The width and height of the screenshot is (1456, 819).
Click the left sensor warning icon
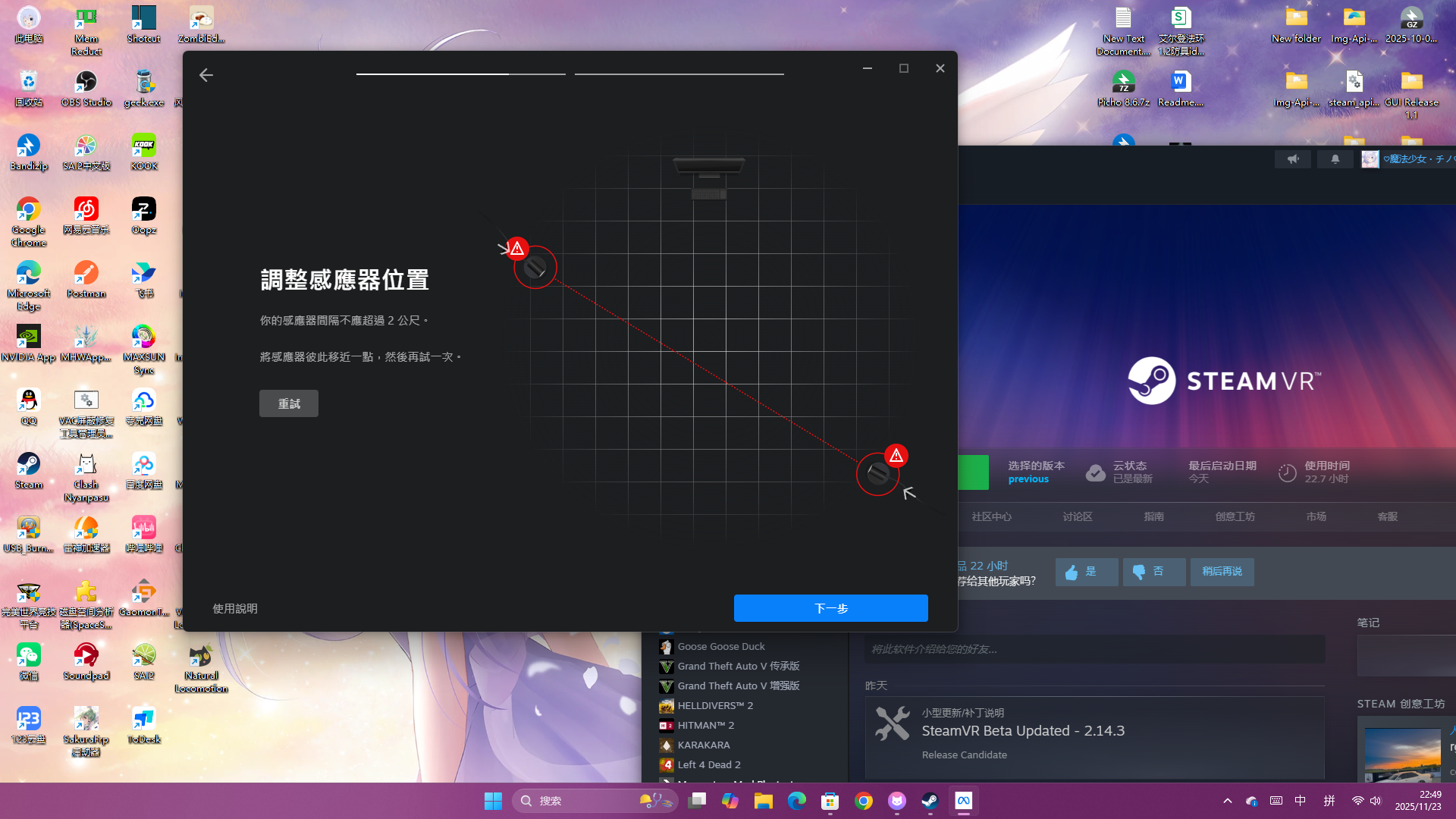(x=517, y=248)
